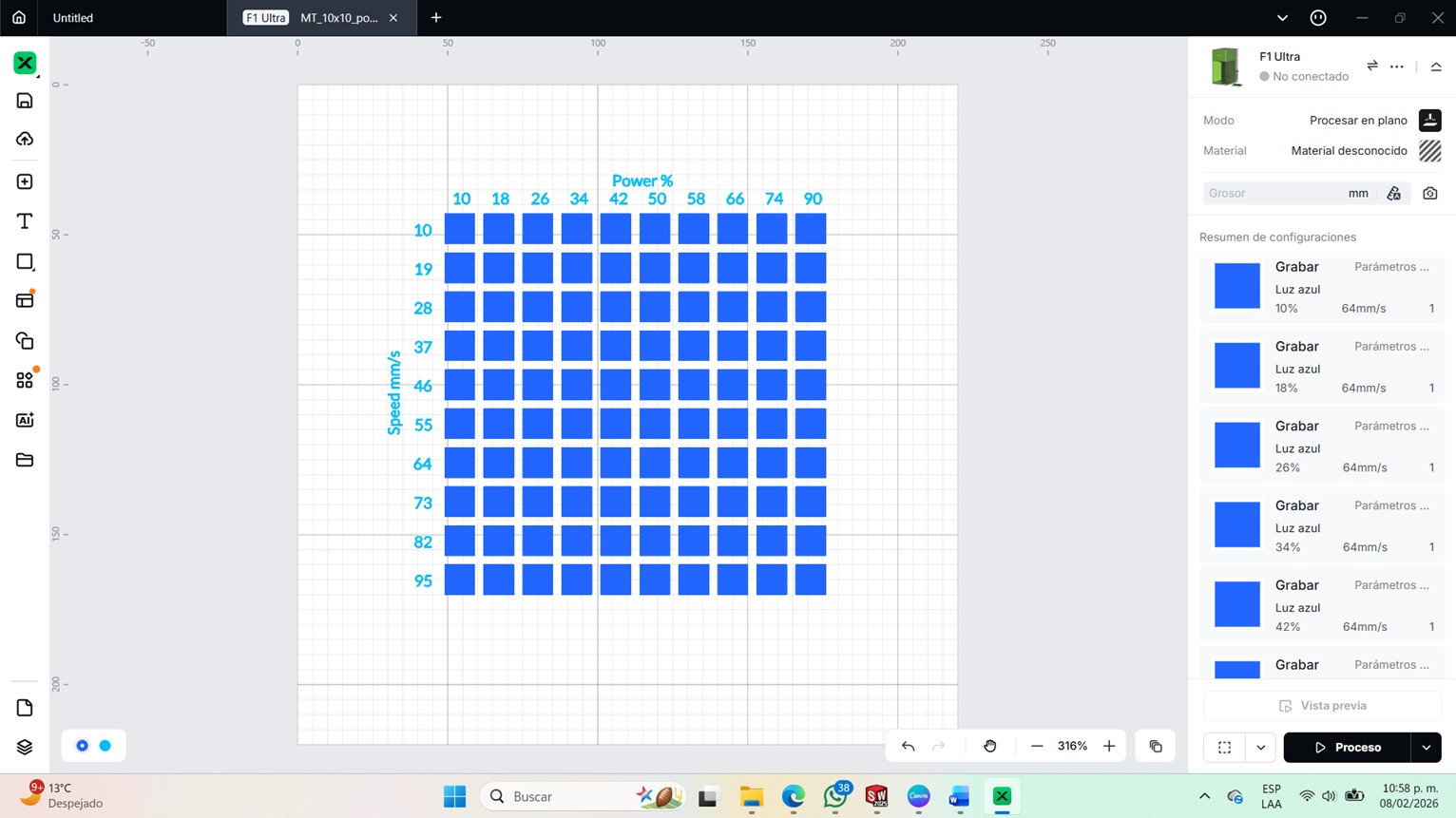This screenshot has width=1456, height=818.
Task: Click the Procesar en plano mode icon
Action: tap(1430, 121)
